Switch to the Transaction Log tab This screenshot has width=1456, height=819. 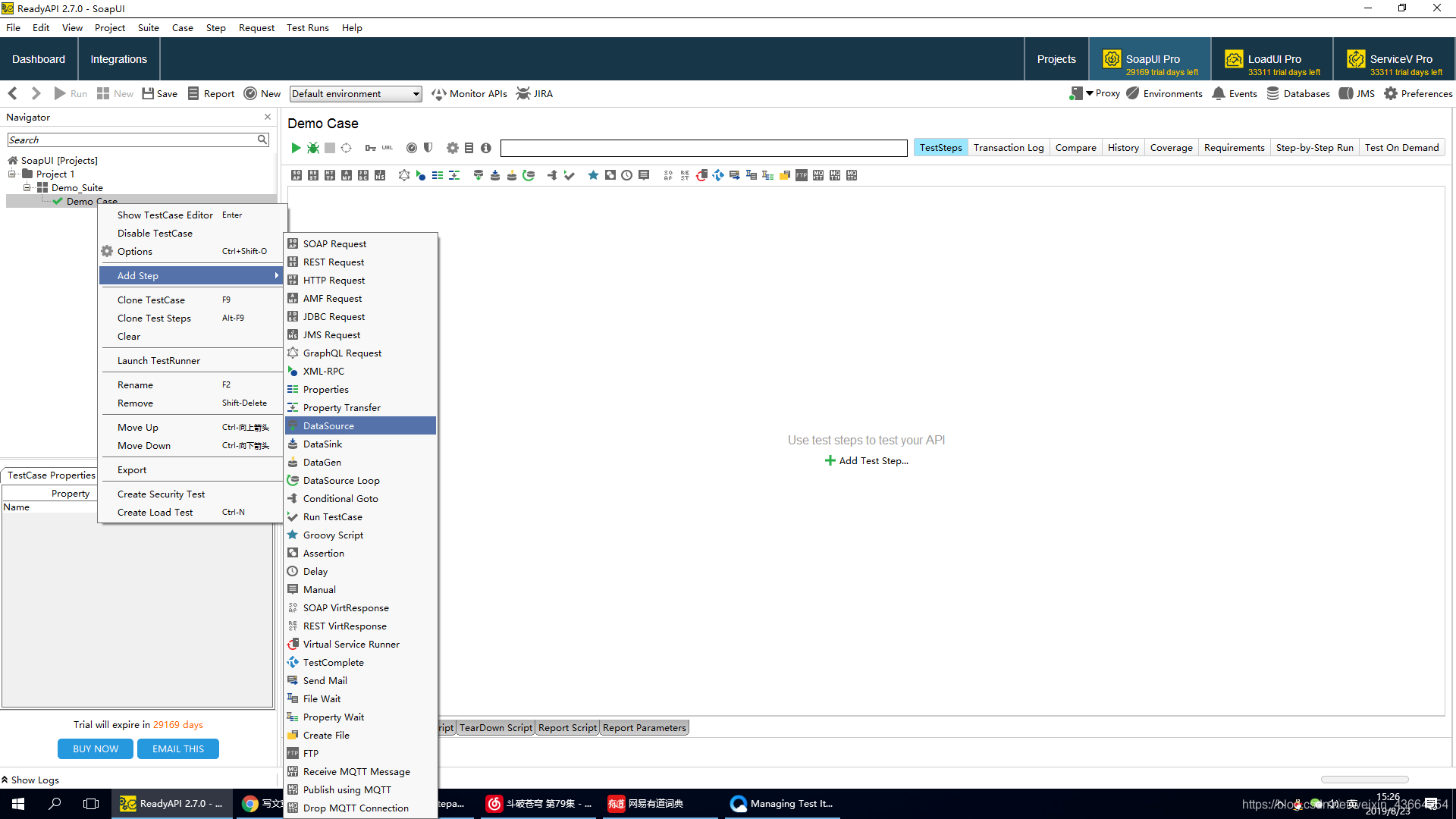point(1008,148)
